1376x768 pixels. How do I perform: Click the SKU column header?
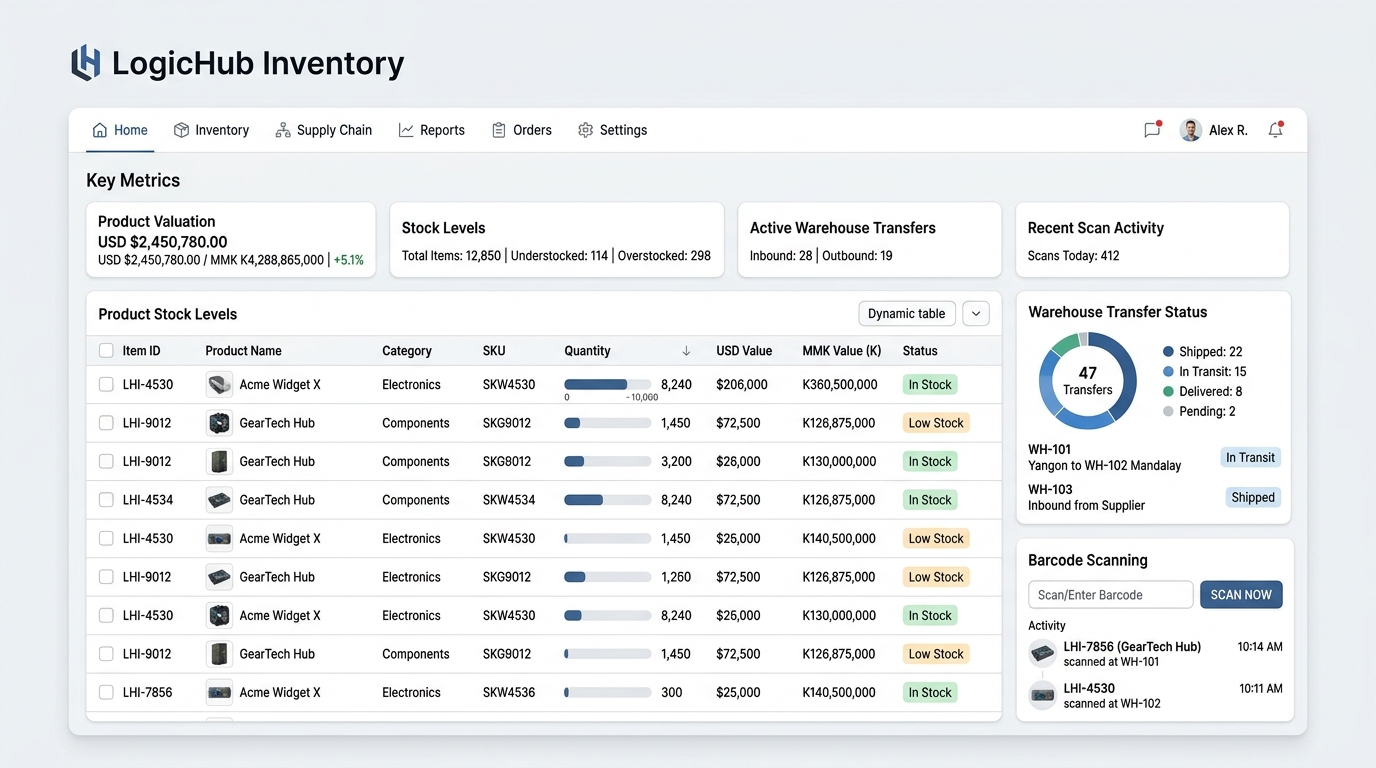click(x=494, y=351)
